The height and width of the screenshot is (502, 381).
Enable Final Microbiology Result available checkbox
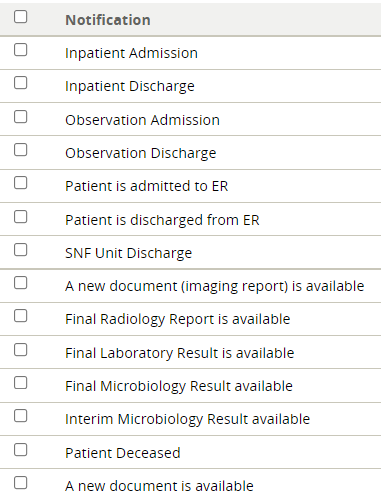pyautogui.click(x=20, y=383)
